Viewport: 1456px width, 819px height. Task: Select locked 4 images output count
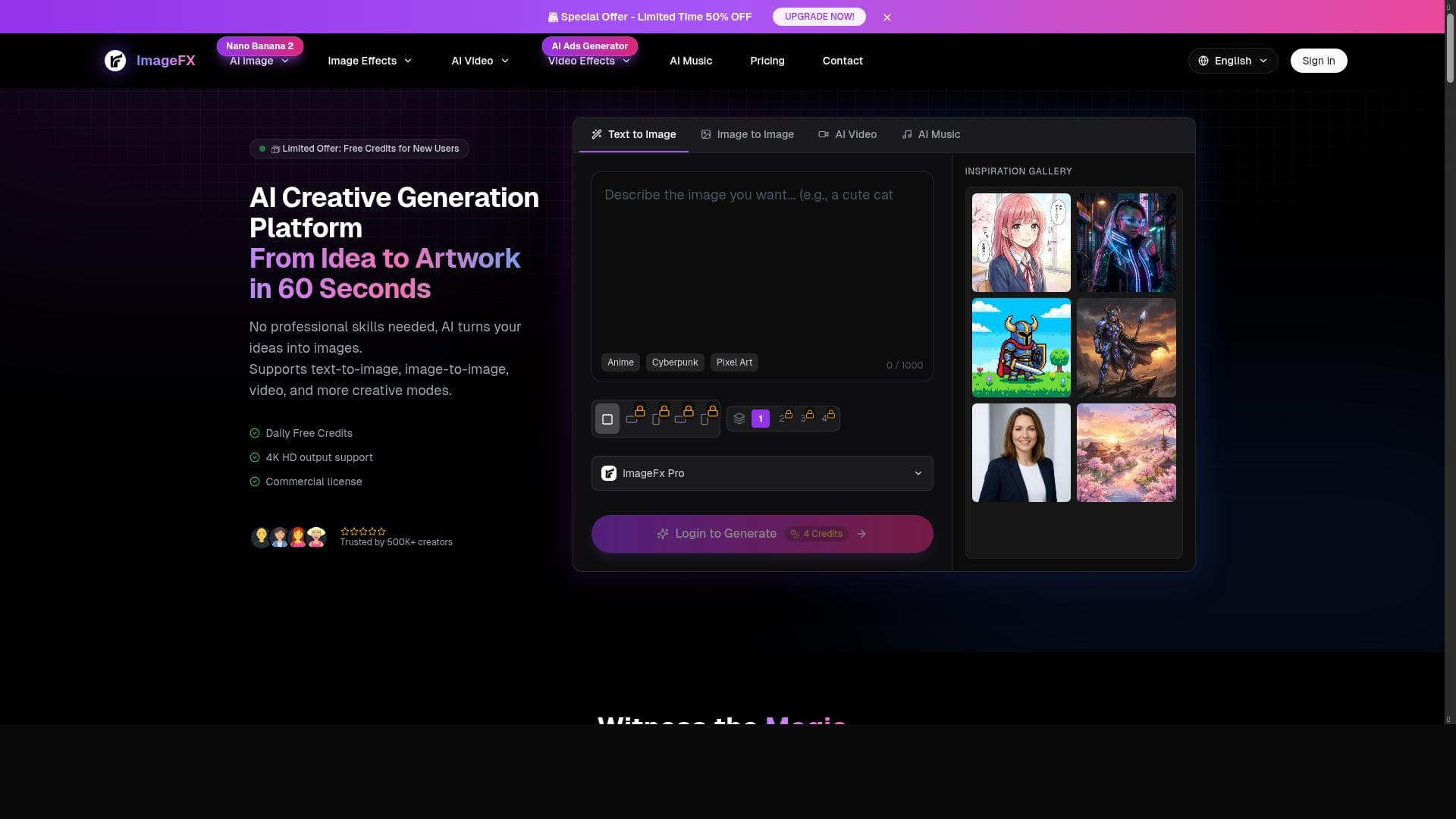tap(826, 419)
